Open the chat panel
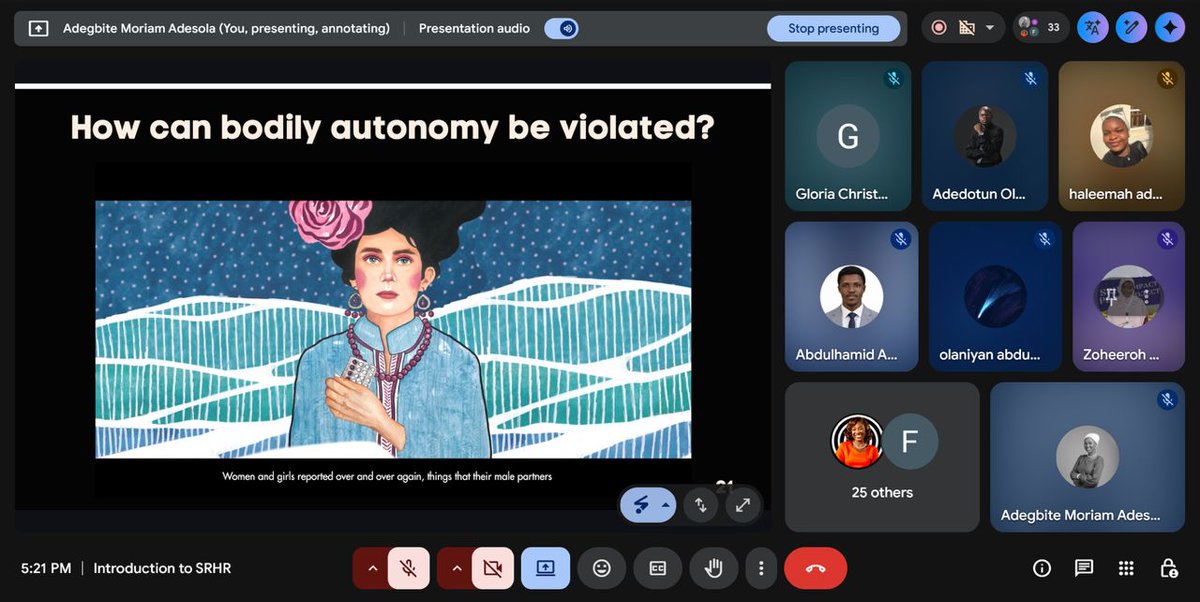This screenshot has height=602, width=1200. (1084, 568)
